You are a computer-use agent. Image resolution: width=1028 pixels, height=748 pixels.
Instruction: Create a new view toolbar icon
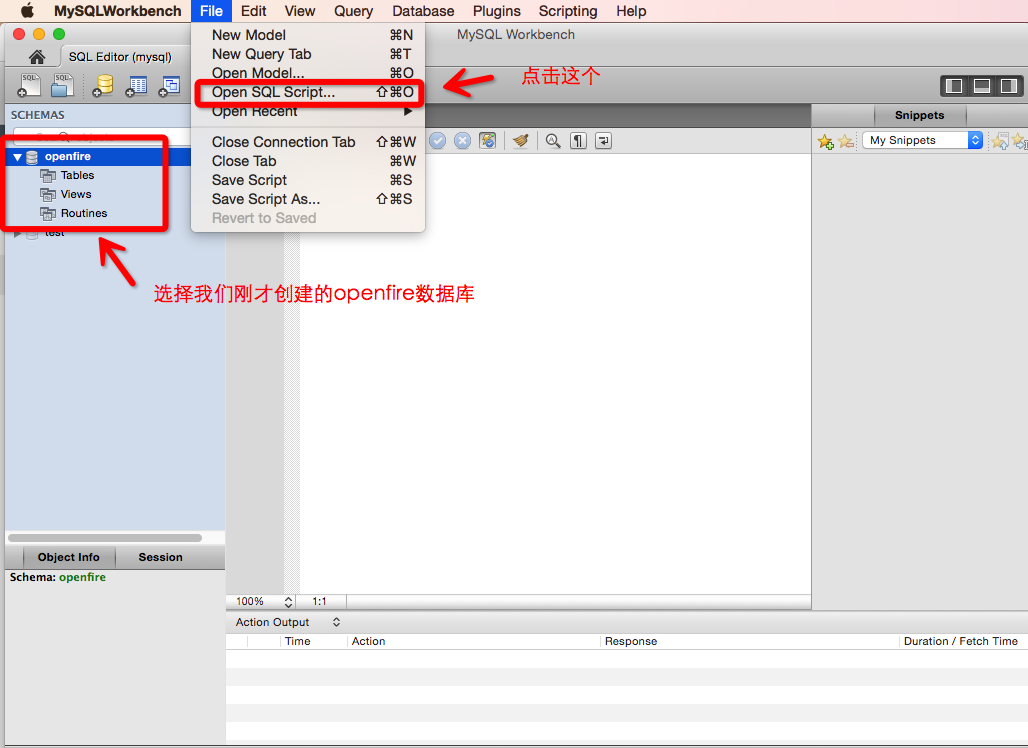(169, 86)
